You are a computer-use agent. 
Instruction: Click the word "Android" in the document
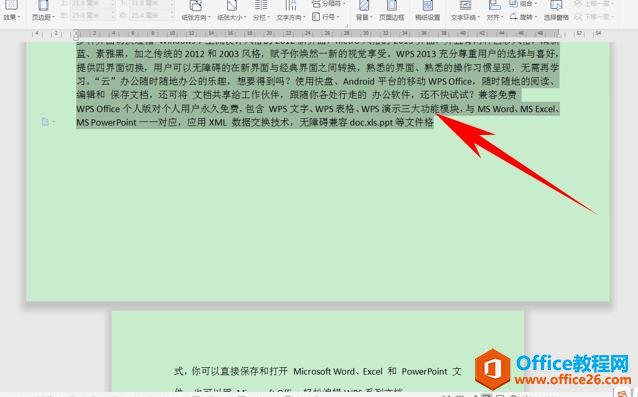[358, 81]
